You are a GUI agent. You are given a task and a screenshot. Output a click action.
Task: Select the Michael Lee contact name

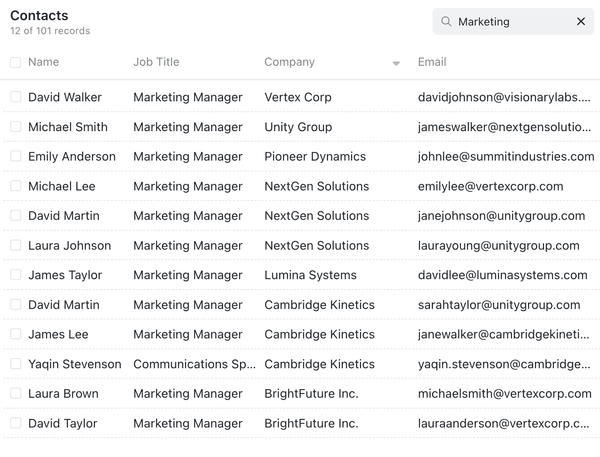(62, 186)
